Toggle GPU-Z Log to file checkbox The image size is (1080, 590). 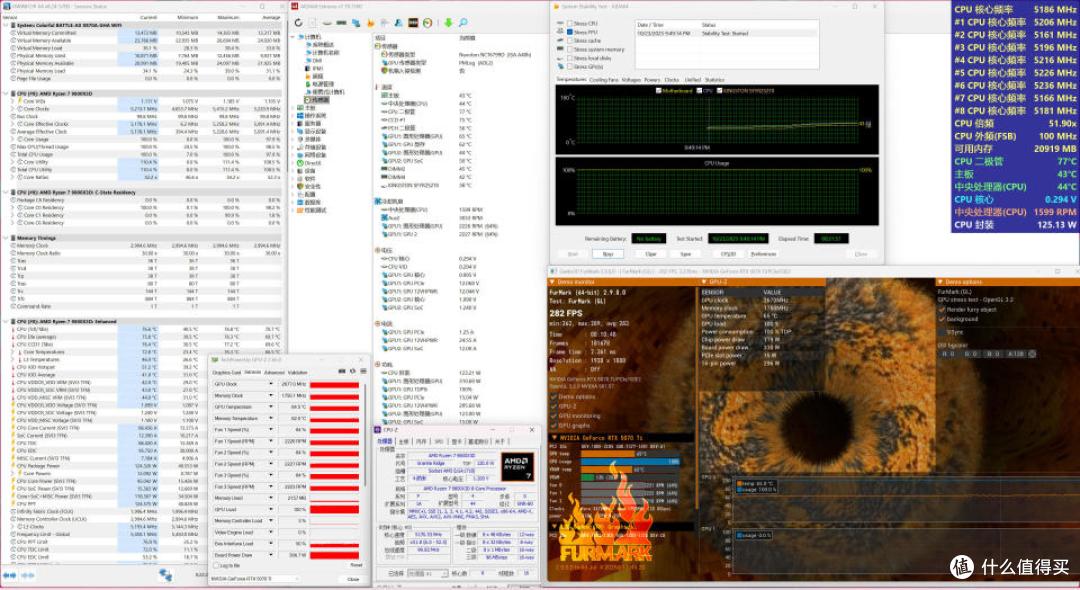(216, 565)
